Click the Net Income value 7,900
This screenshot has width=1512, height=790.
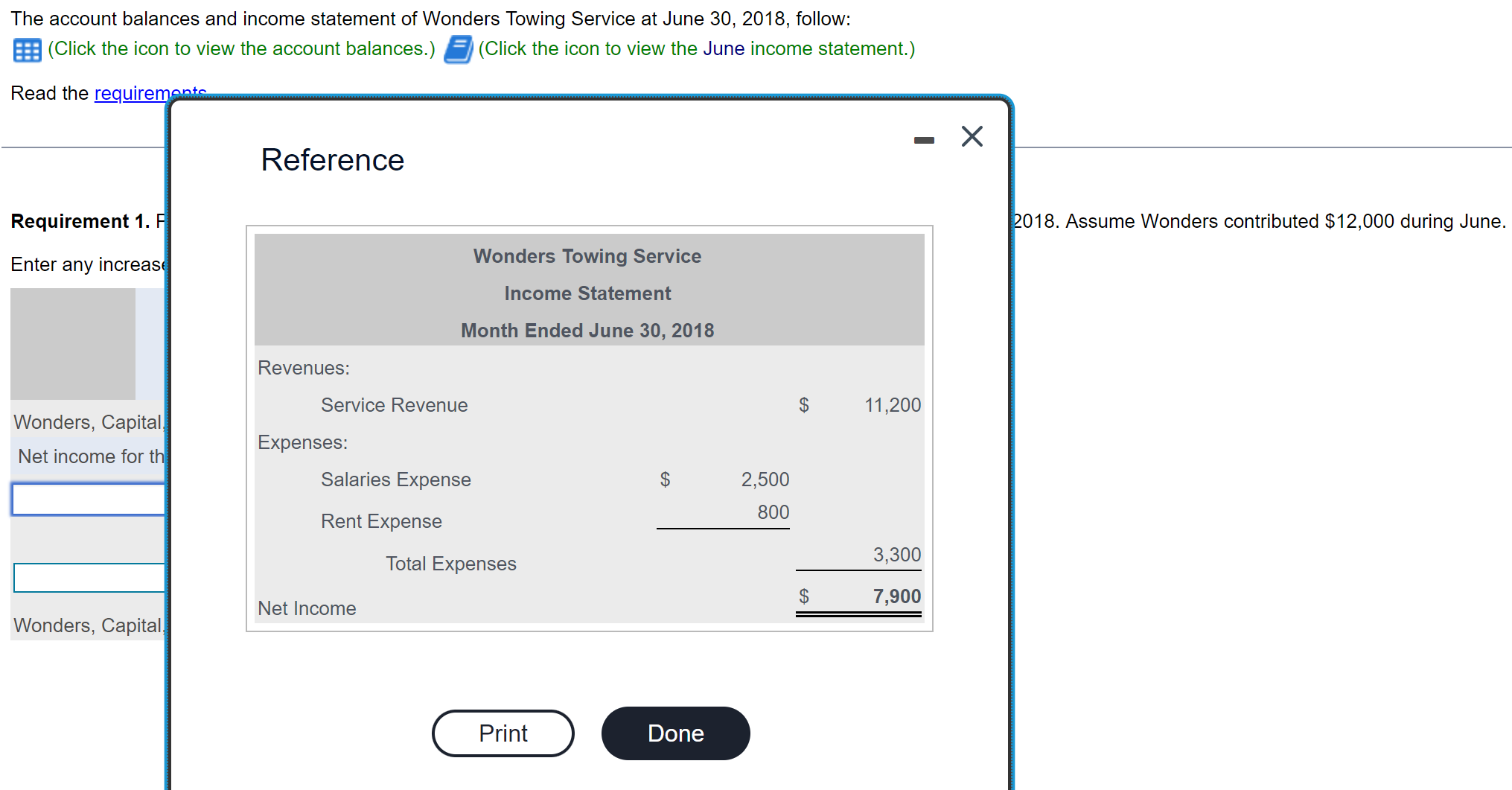(896, 596)
